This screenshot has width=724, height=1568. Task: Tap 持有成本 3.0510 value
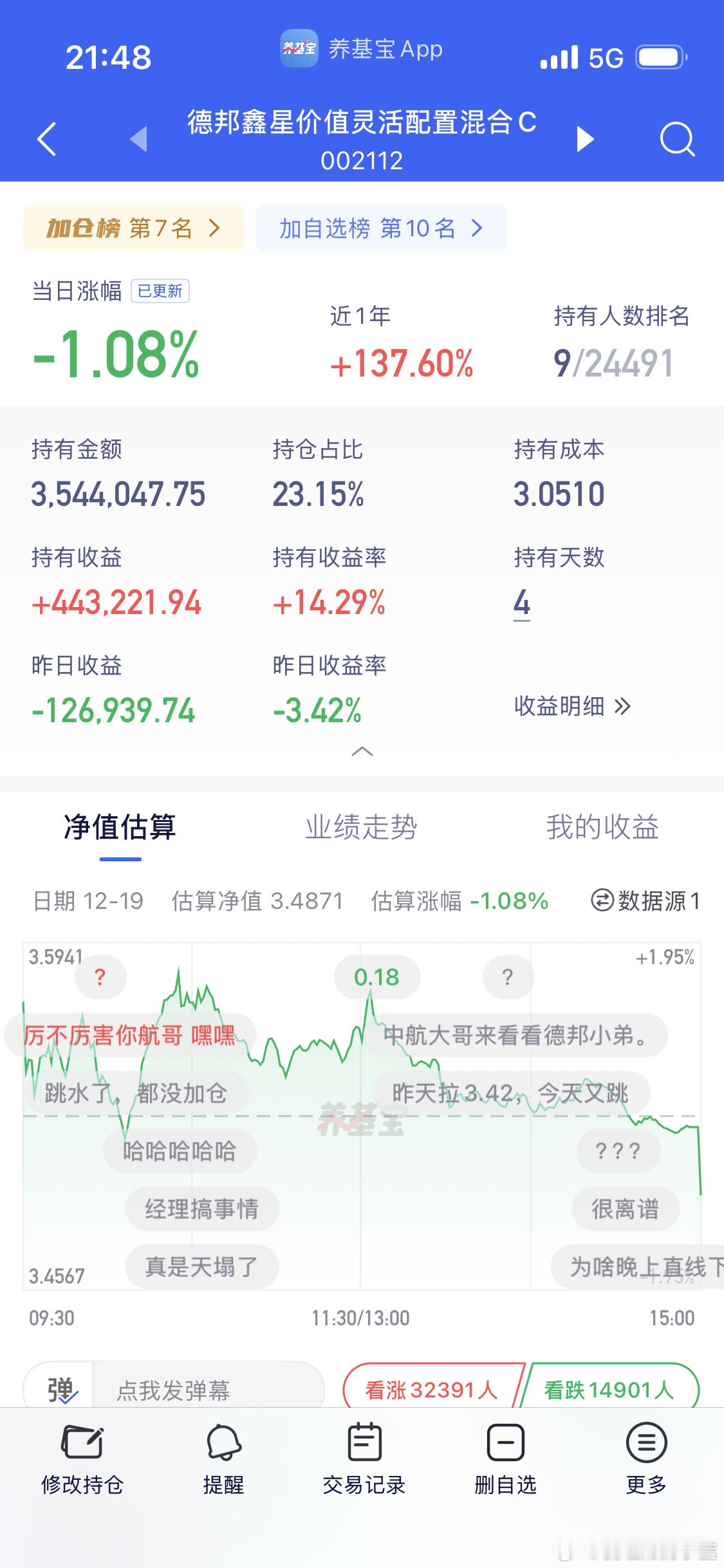(559, 494)
